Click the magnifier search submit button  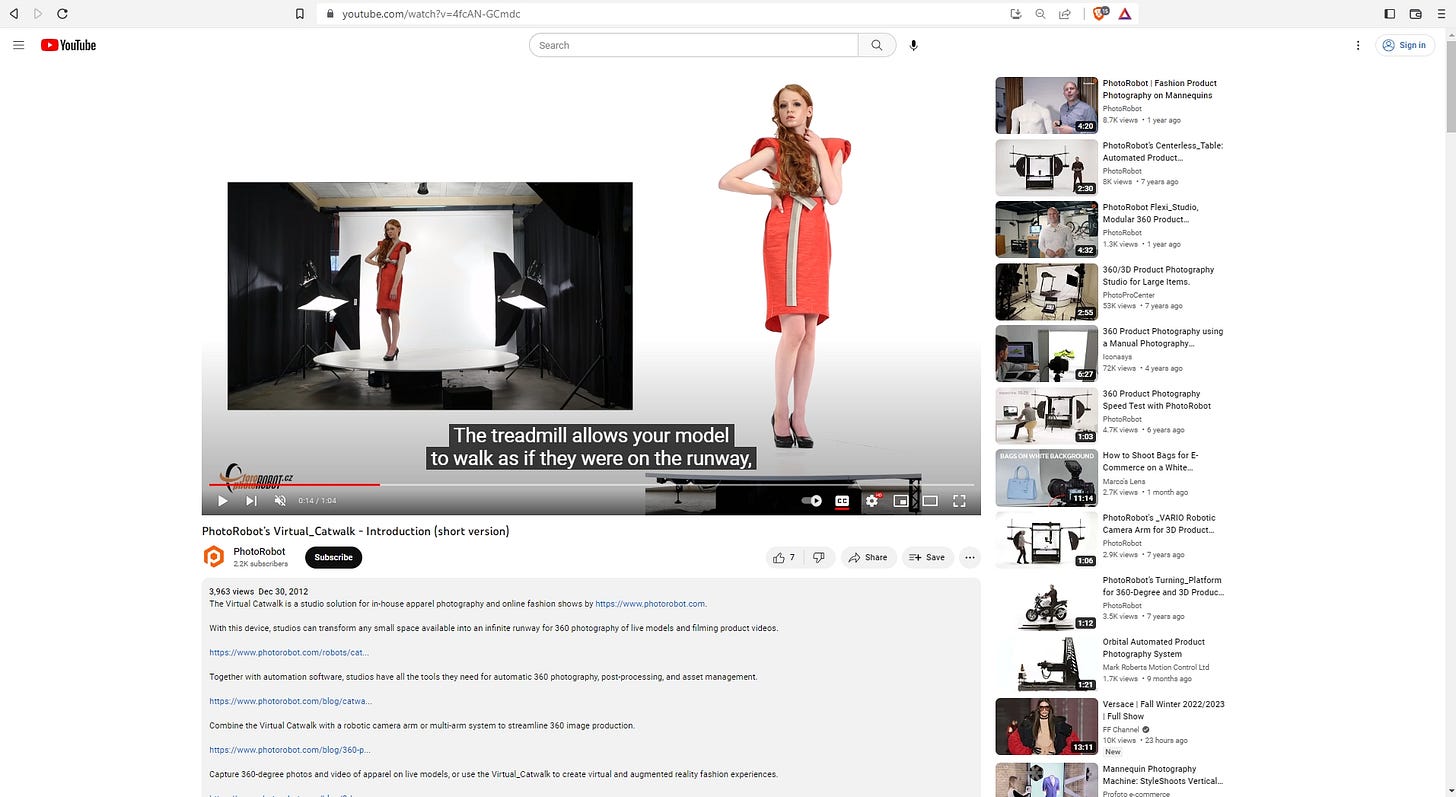click(877, 45)
